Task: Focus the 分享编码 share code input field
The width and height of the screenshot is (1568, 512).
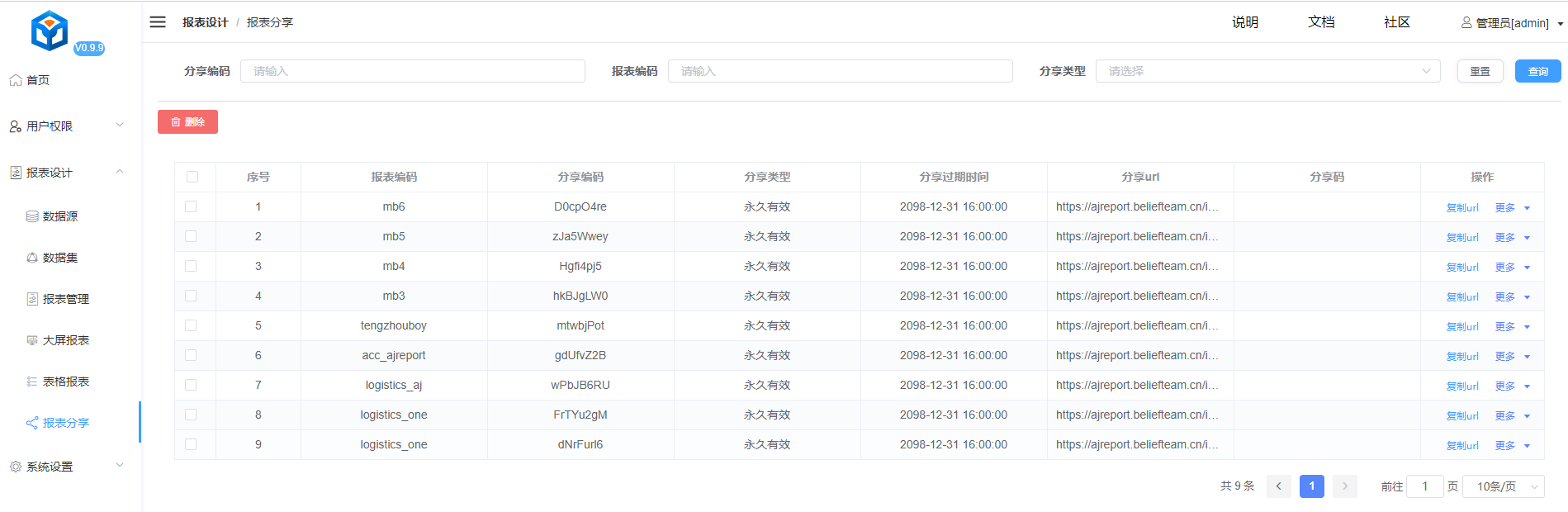Action: (412, 71)
